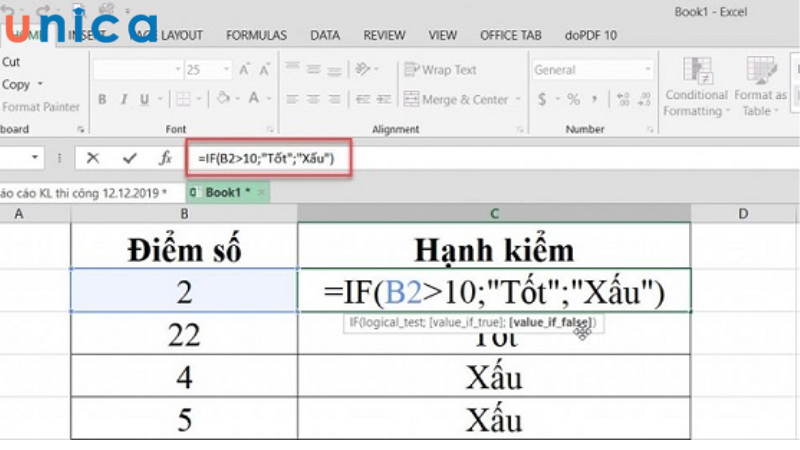Select column D header
800x450 pixels.
[743, 214]
